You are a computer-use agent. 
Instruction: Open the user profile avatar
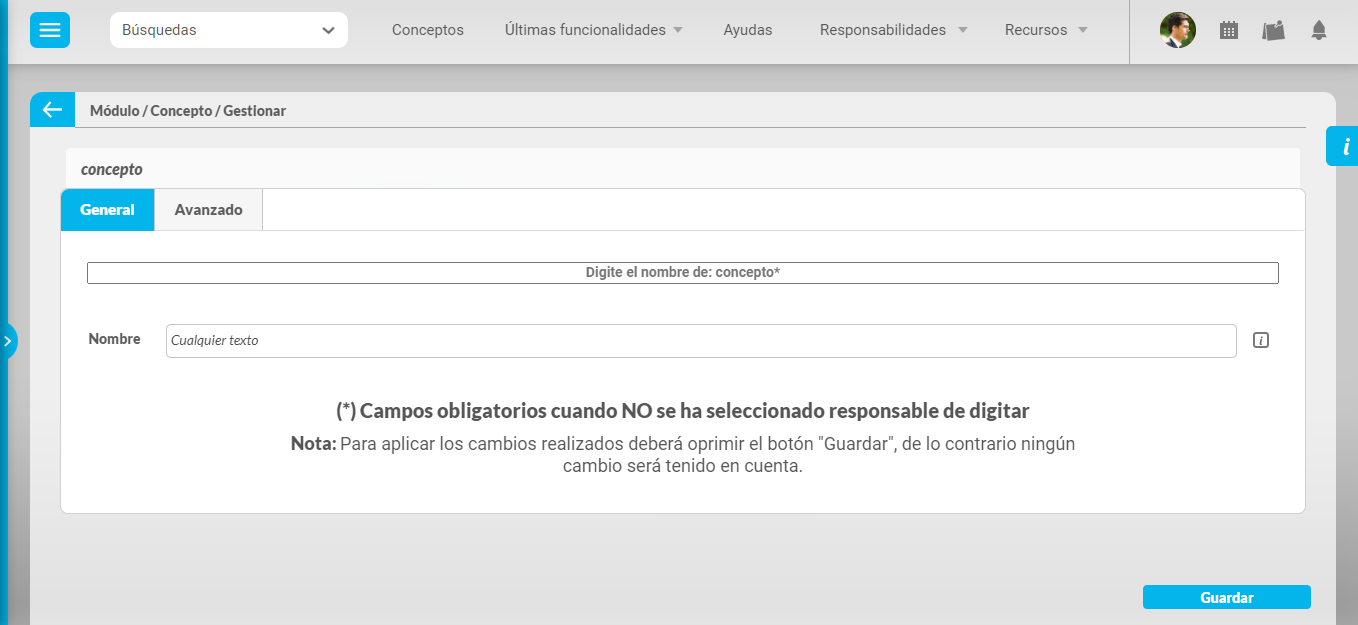(x=1177, y=30)
